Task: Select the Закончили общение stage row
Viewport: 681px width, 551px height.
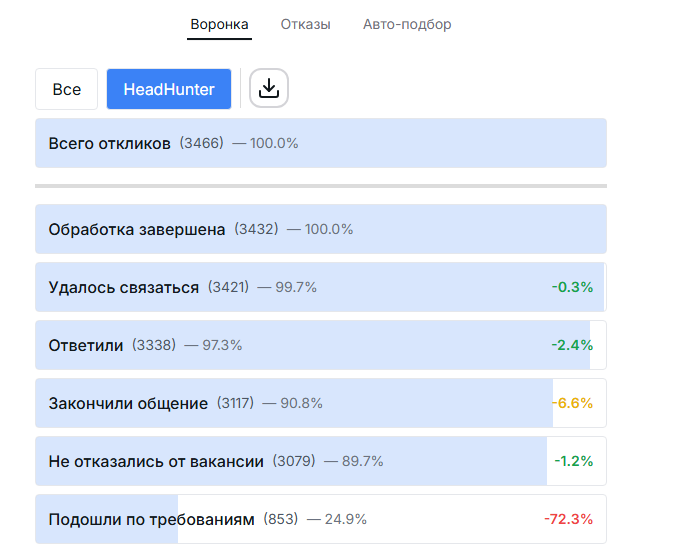Action: click(128, 403)
